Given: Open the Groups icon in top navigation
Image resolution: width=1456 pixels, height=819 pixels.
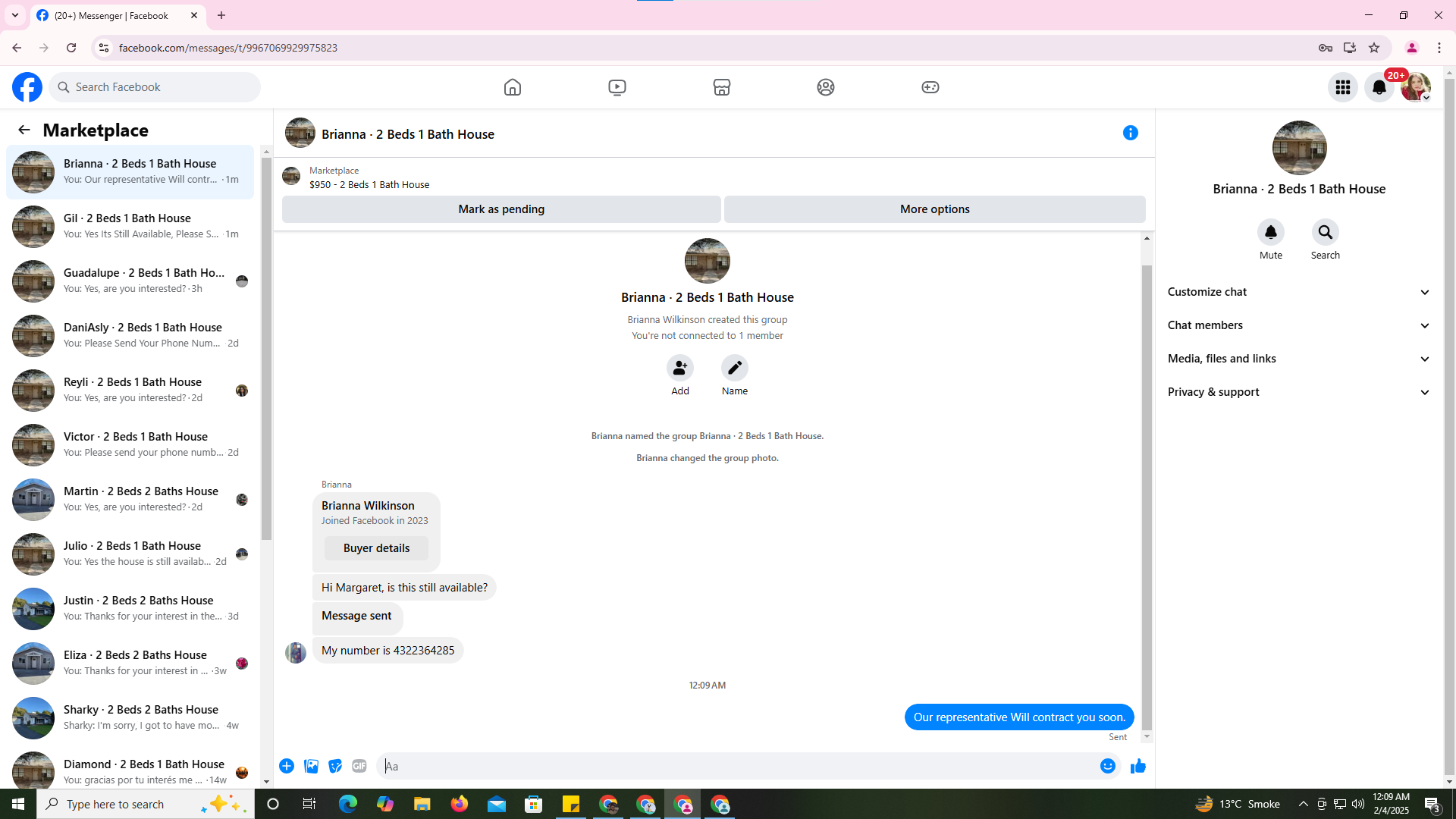Looking at the screenshot, I should click(x=826, y=87).
